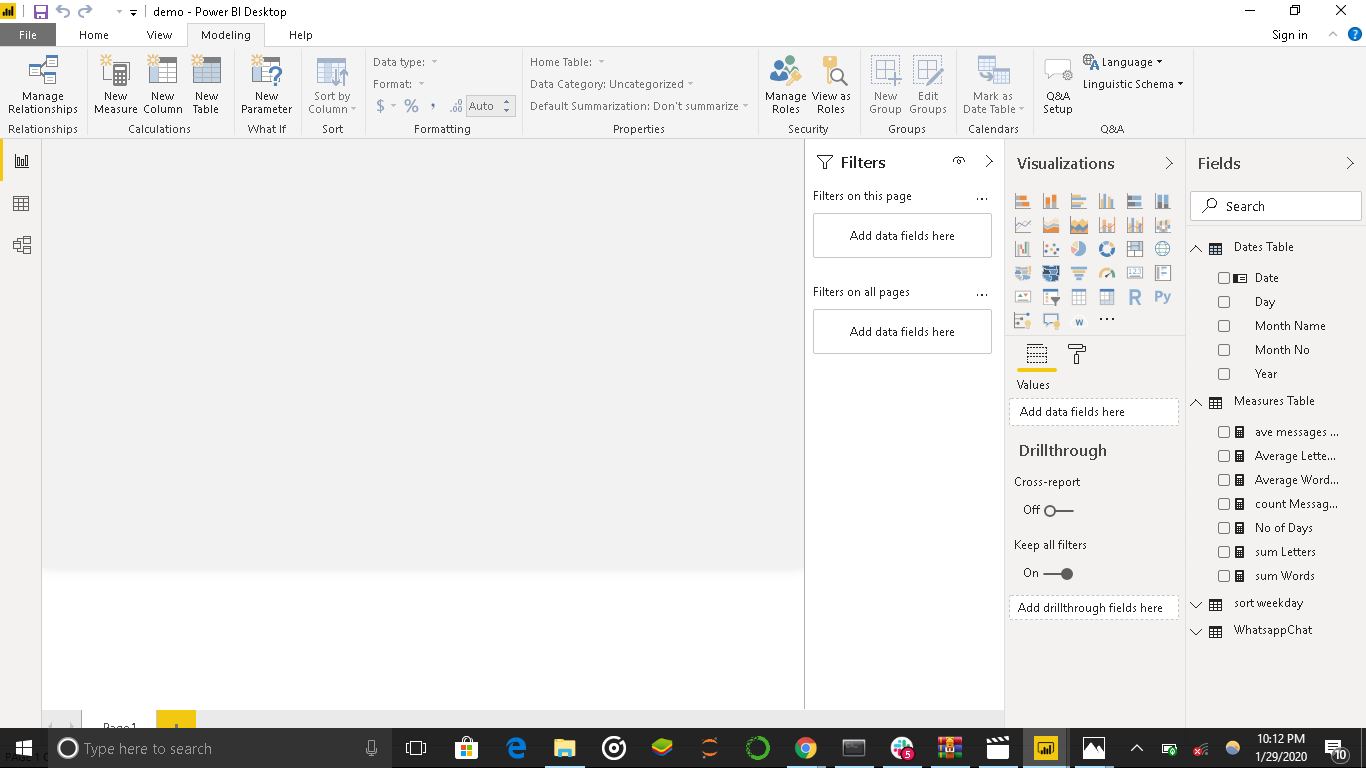The width and height of the screenshot is (1366, 768).
Task: Check the Year field checkbox
Action: pos(1224,374)
